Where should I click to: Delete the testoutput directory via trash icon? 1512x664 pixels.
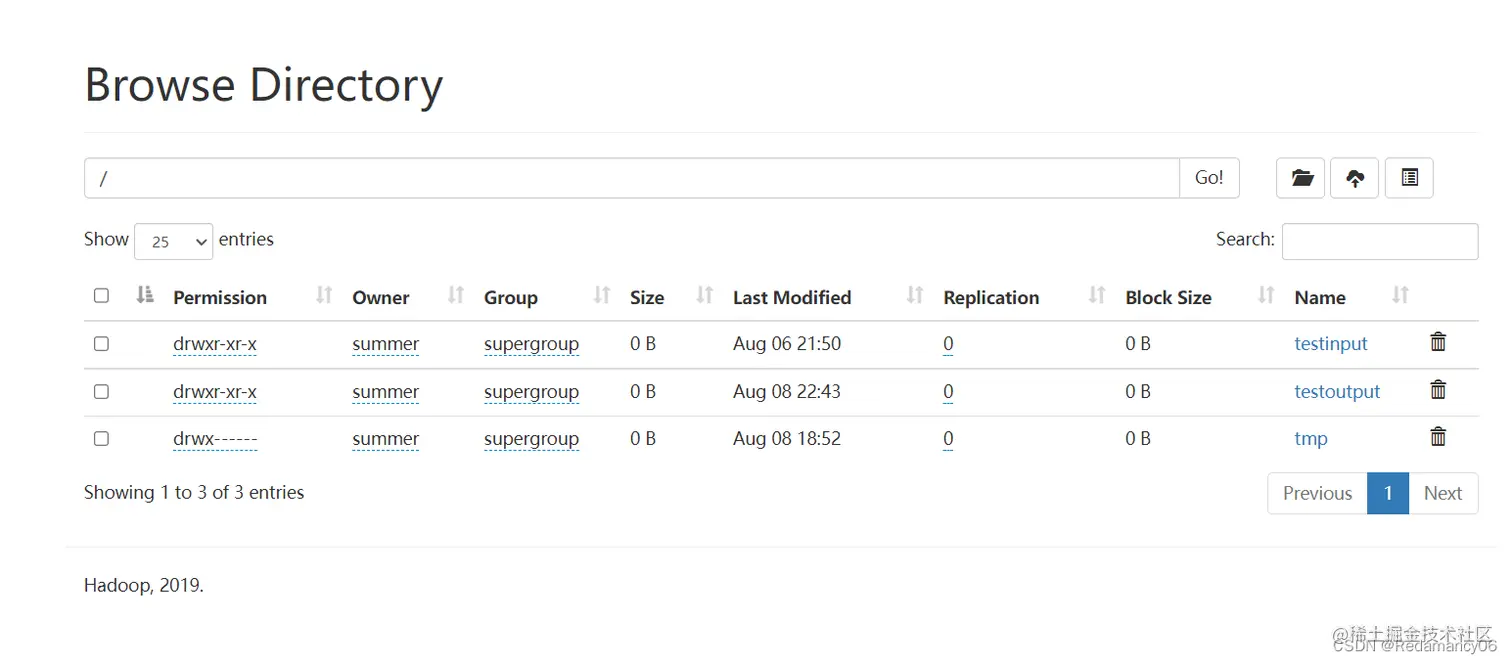click(x=1438, y=390)
